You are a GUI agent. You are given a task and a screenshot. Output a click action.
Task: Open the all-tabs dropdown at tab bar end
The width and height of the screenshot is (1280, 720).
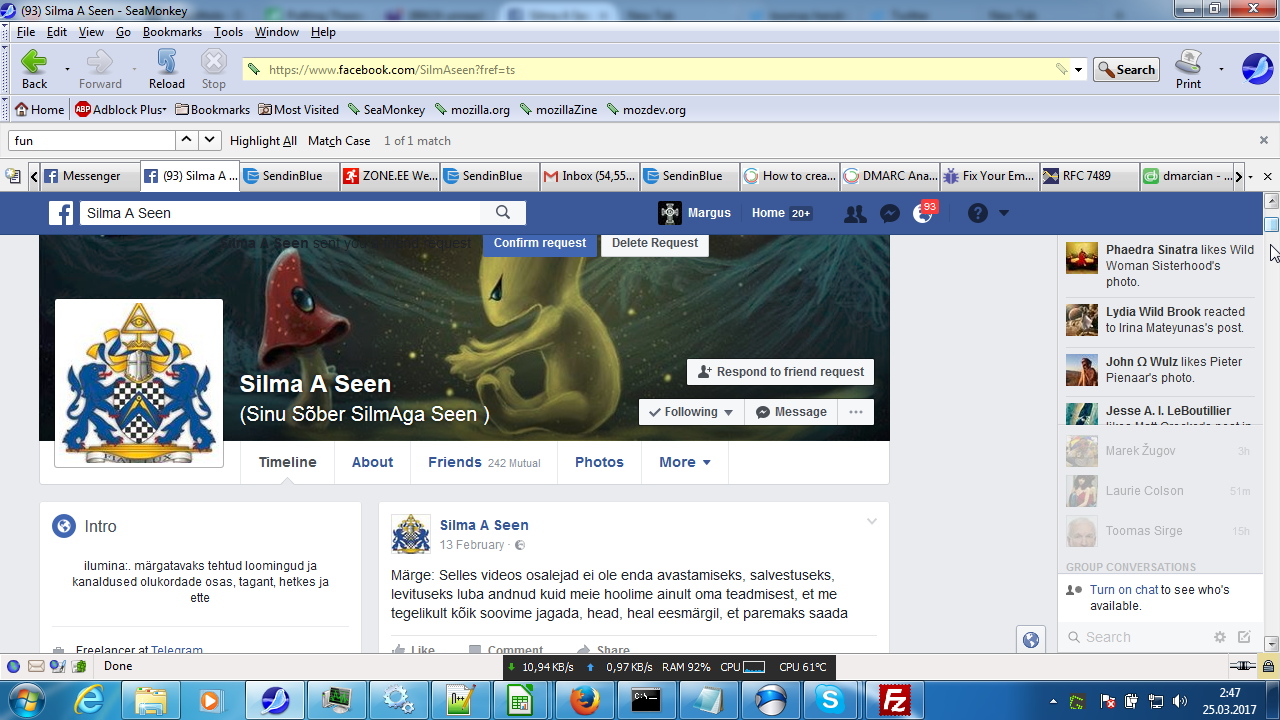[x=1250, y=176]
